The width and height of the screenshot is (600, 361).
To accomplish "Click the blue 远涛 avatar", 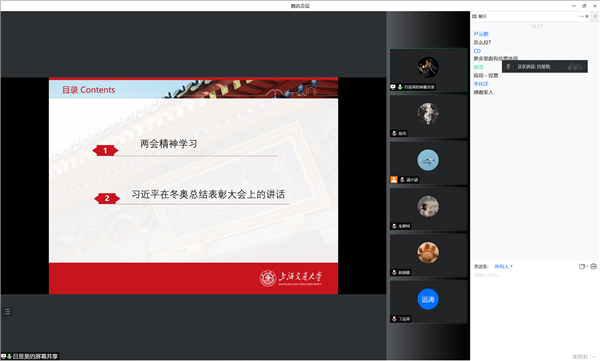I will coord(428,299).
